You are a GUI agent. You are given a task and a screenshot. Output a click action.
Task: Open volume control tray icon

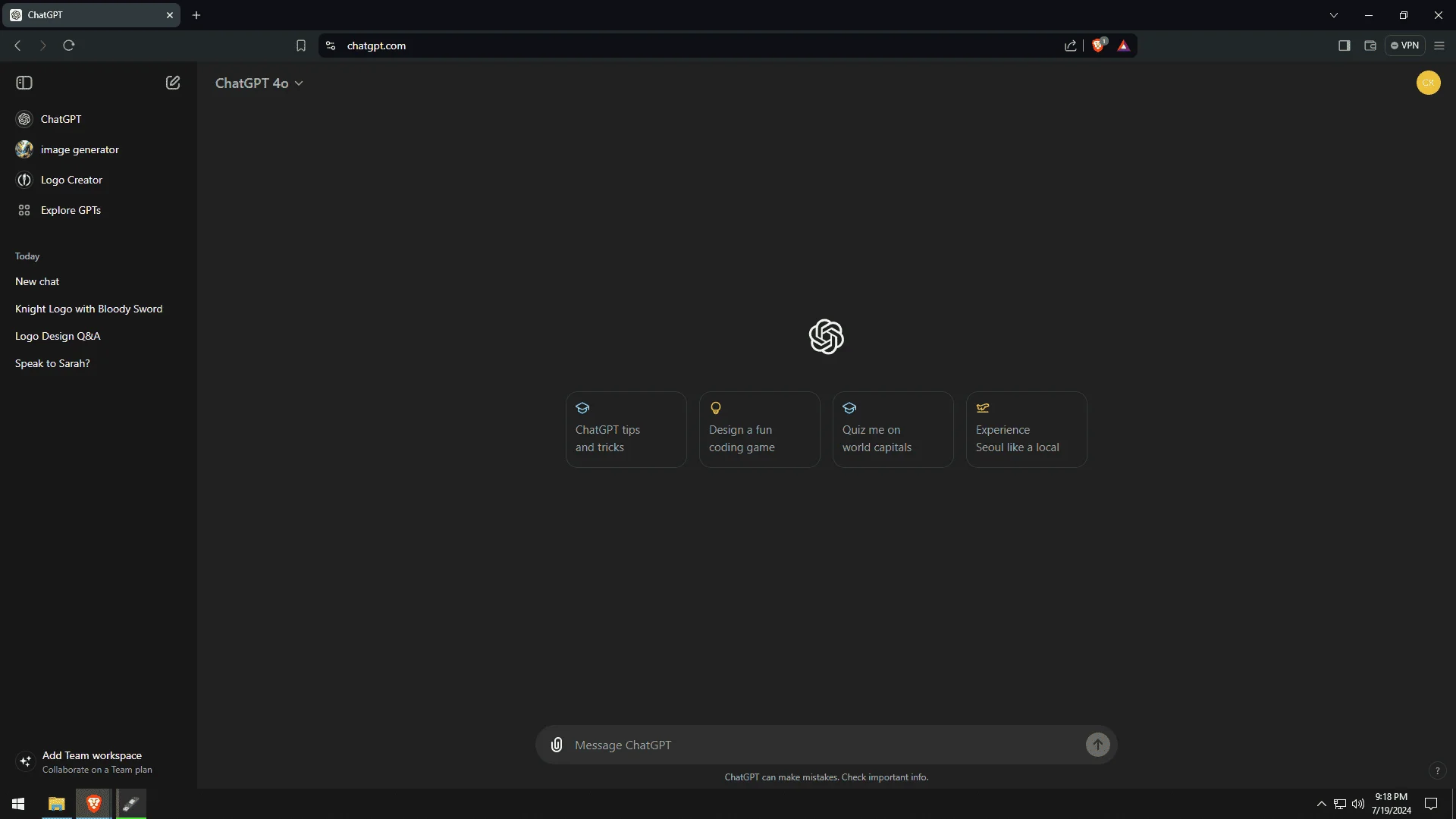(x=1358, y=804)
